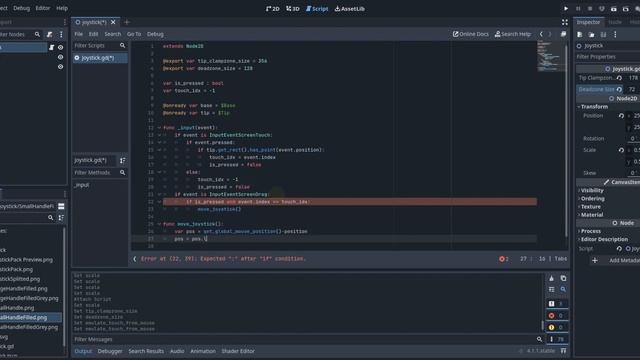Open Search Help
The width and height of the screenshot is (640, 360).
(x=513, y=34)
